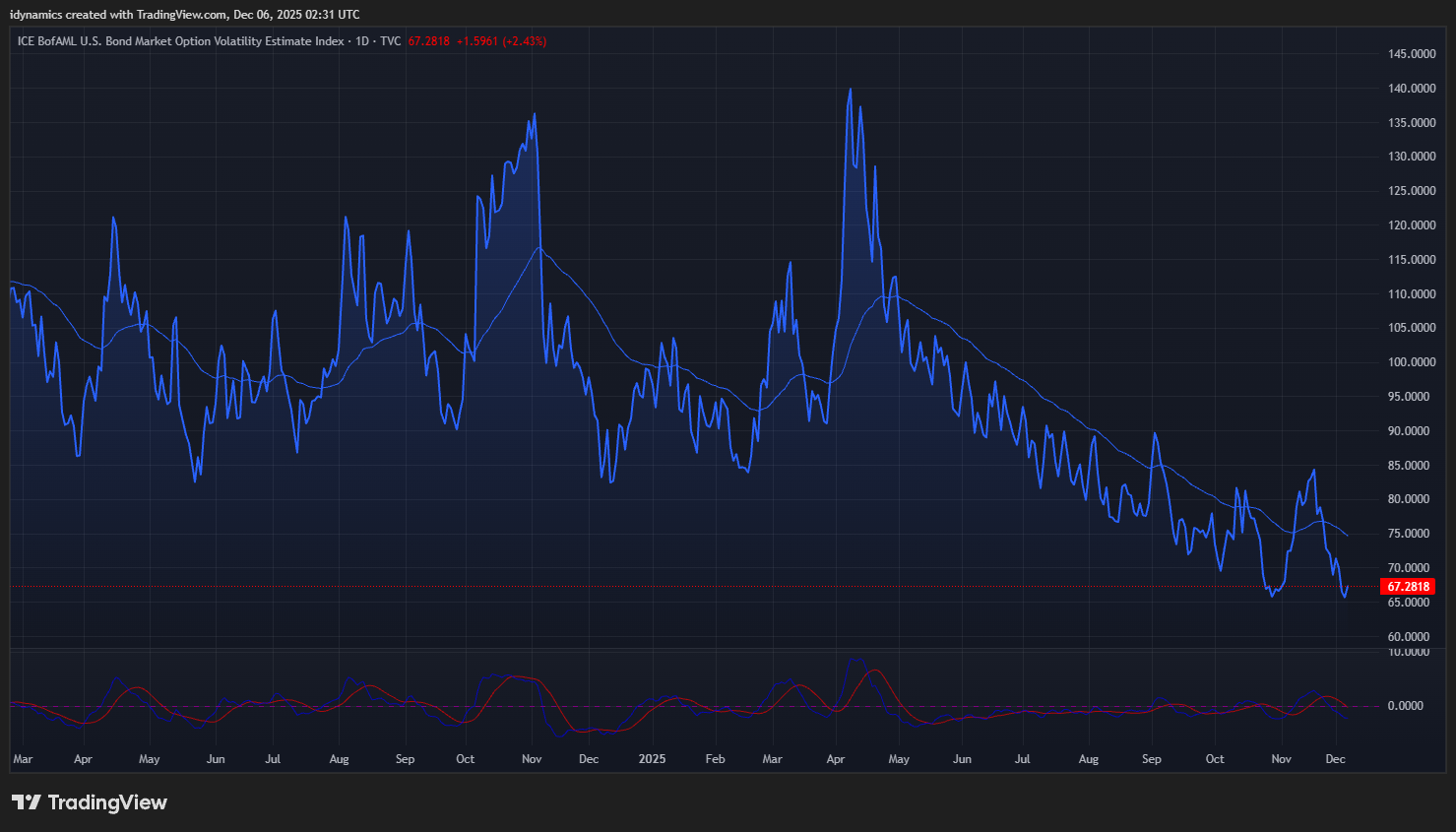This screenshot has width=1456, height=832.
Task: Click the Dec label at right end of time axis
Action: [x=1335, y=759]
